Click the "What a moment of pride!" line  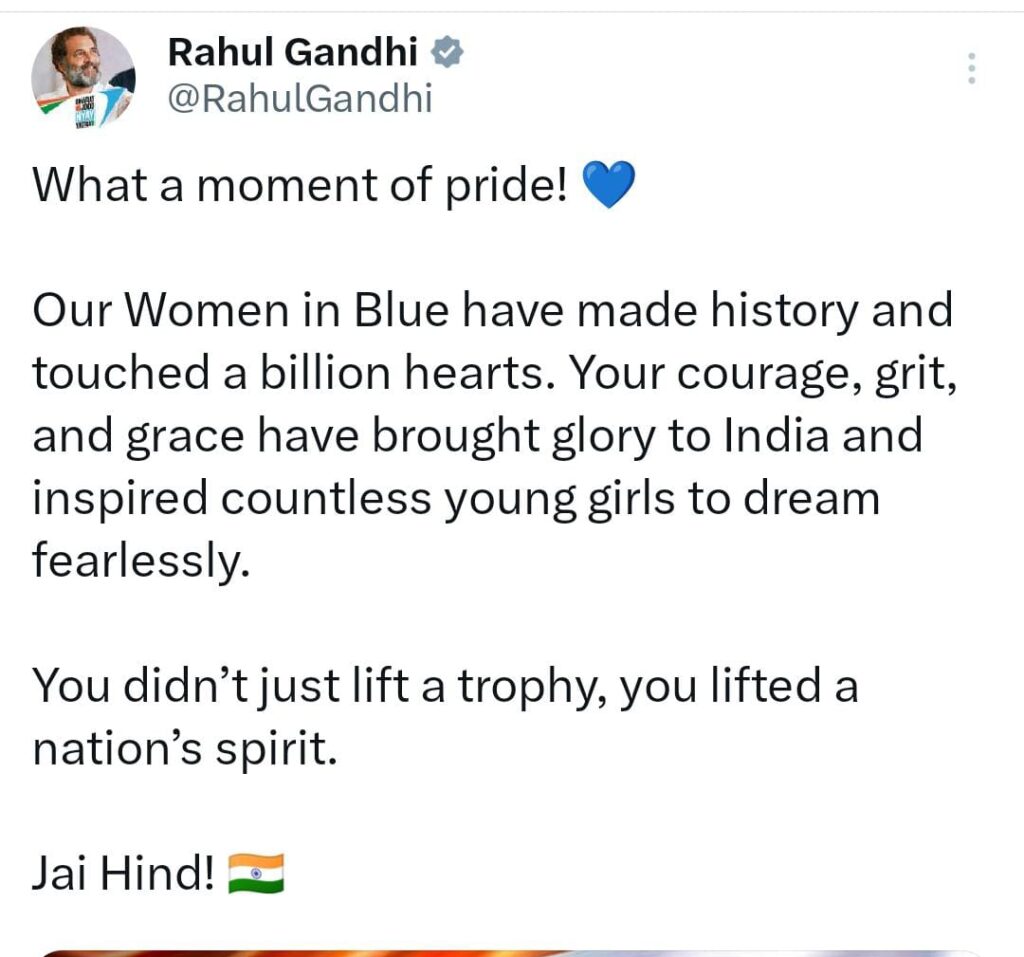[x=300, y=188]
